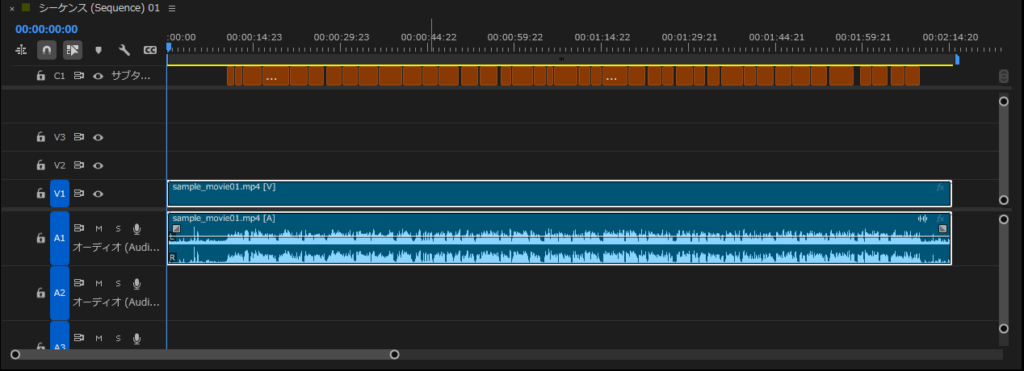Click the A1 オーディオ (Audi... track name
This screenshot has height=371, width=1024.
[x=116, y=248]
